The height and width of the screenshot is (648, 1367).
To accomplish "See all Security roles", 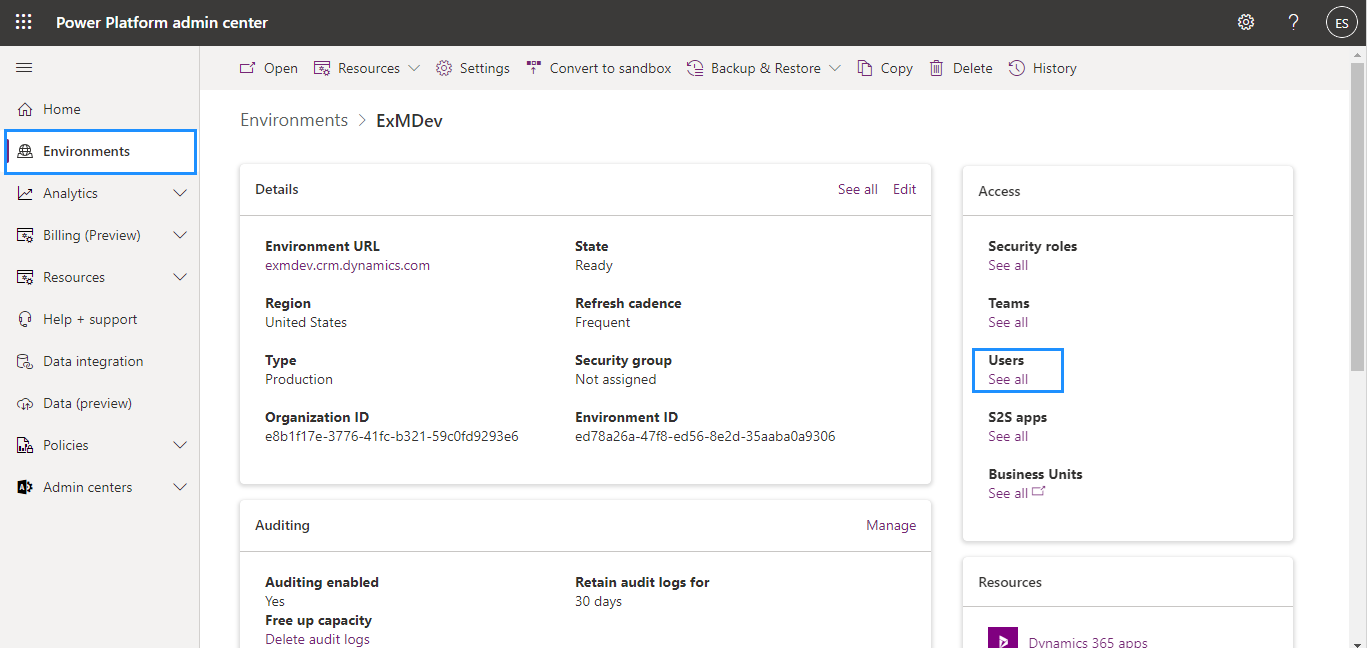I will (1008, 265).
